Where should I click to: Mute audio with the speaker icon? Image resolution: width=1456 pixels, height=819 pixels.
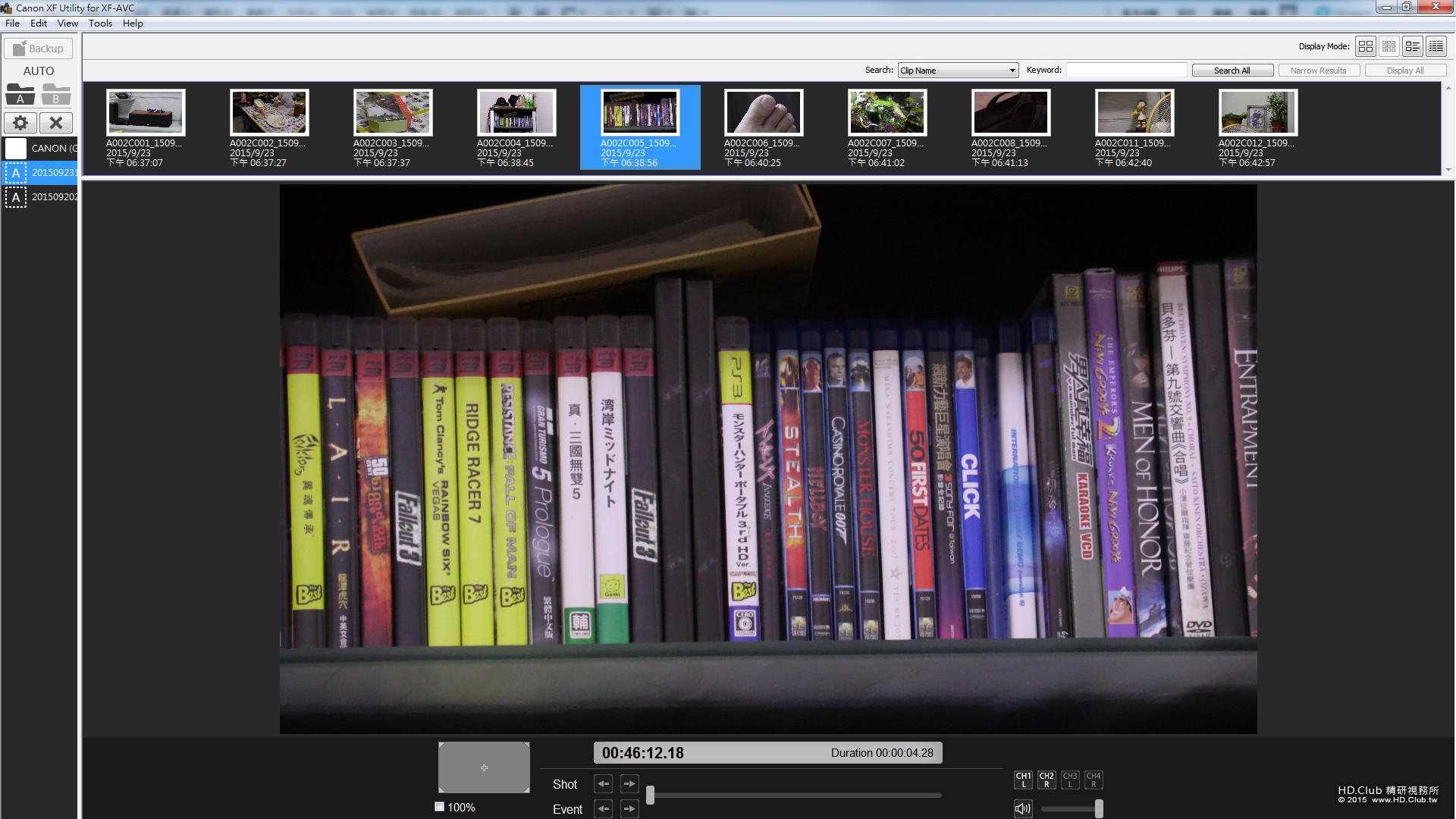1023,808
